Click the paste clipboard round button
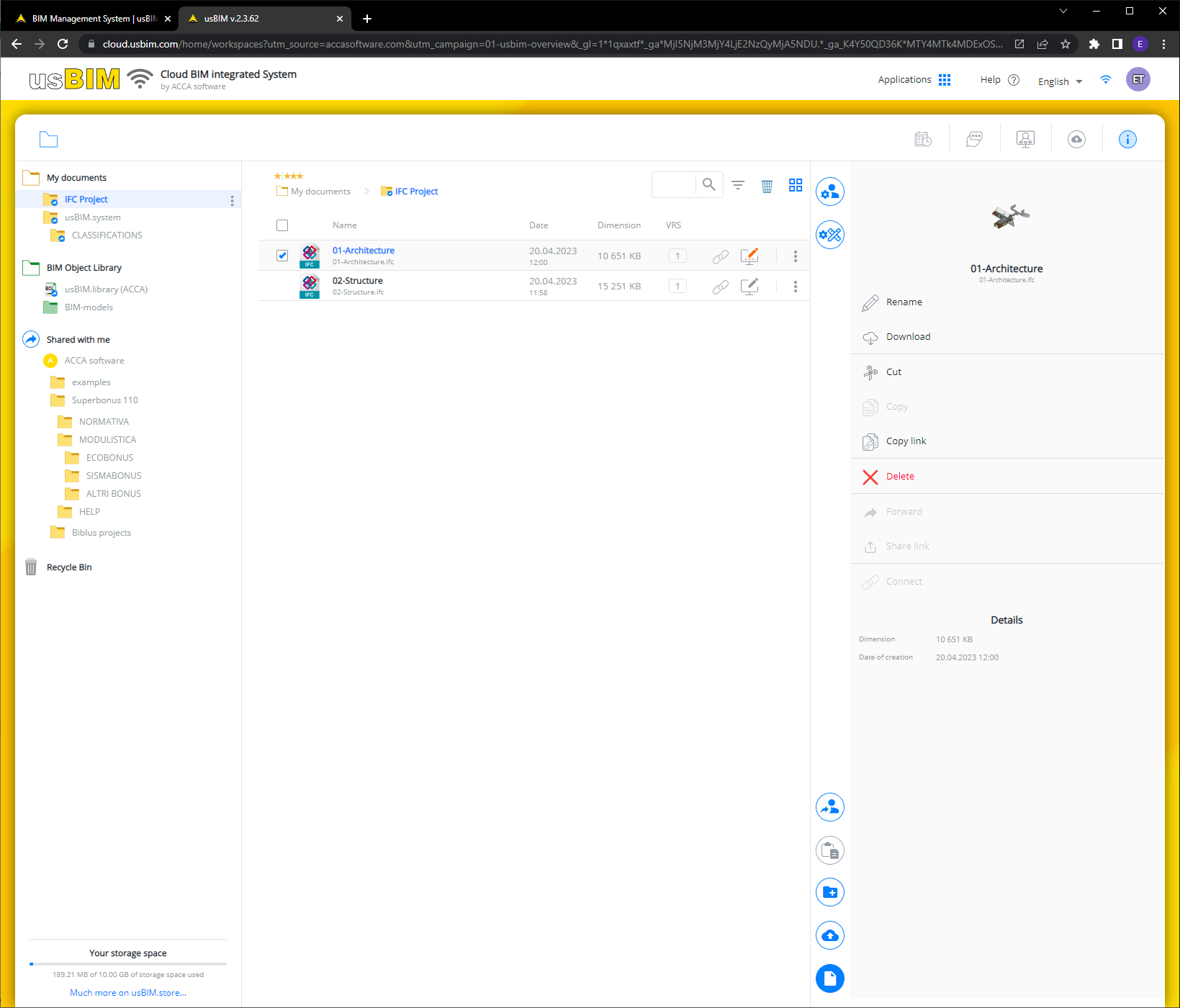 pyautogui.click(x=830, y=850)
